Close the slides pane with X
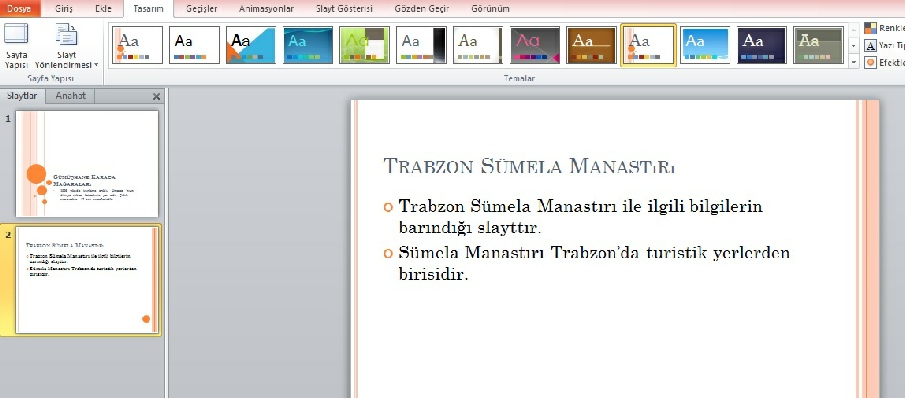Screen dimensions: 905x398 point(156,96)
